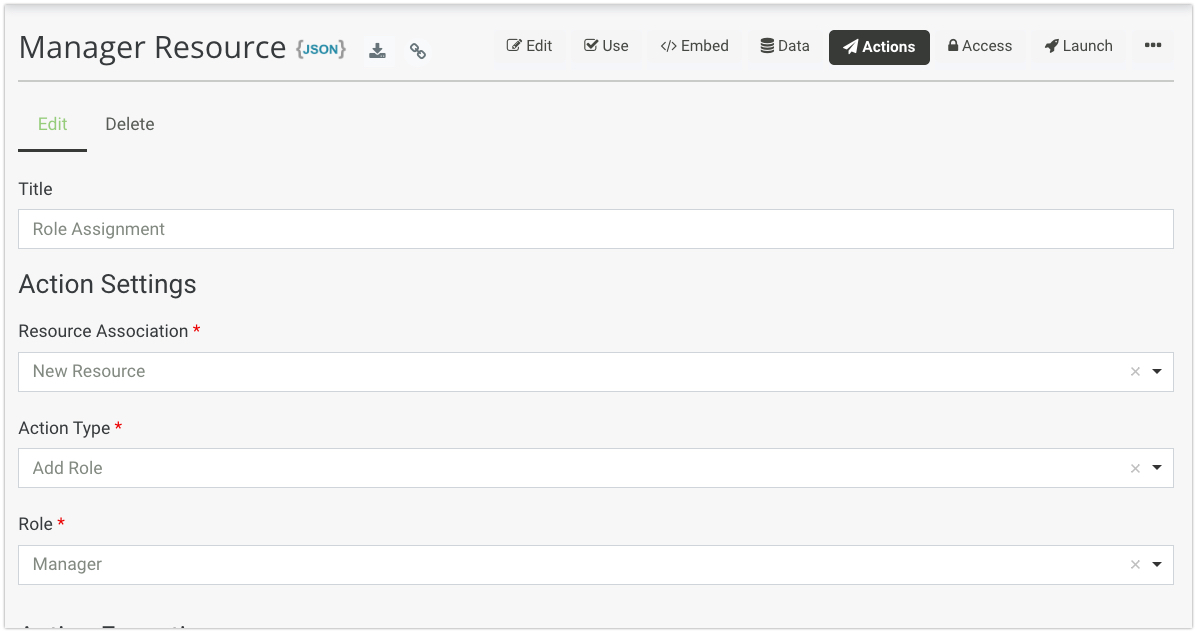Switch to the Delete tab
Viewport: 1197px width, 633px height.
coord(130,125)
